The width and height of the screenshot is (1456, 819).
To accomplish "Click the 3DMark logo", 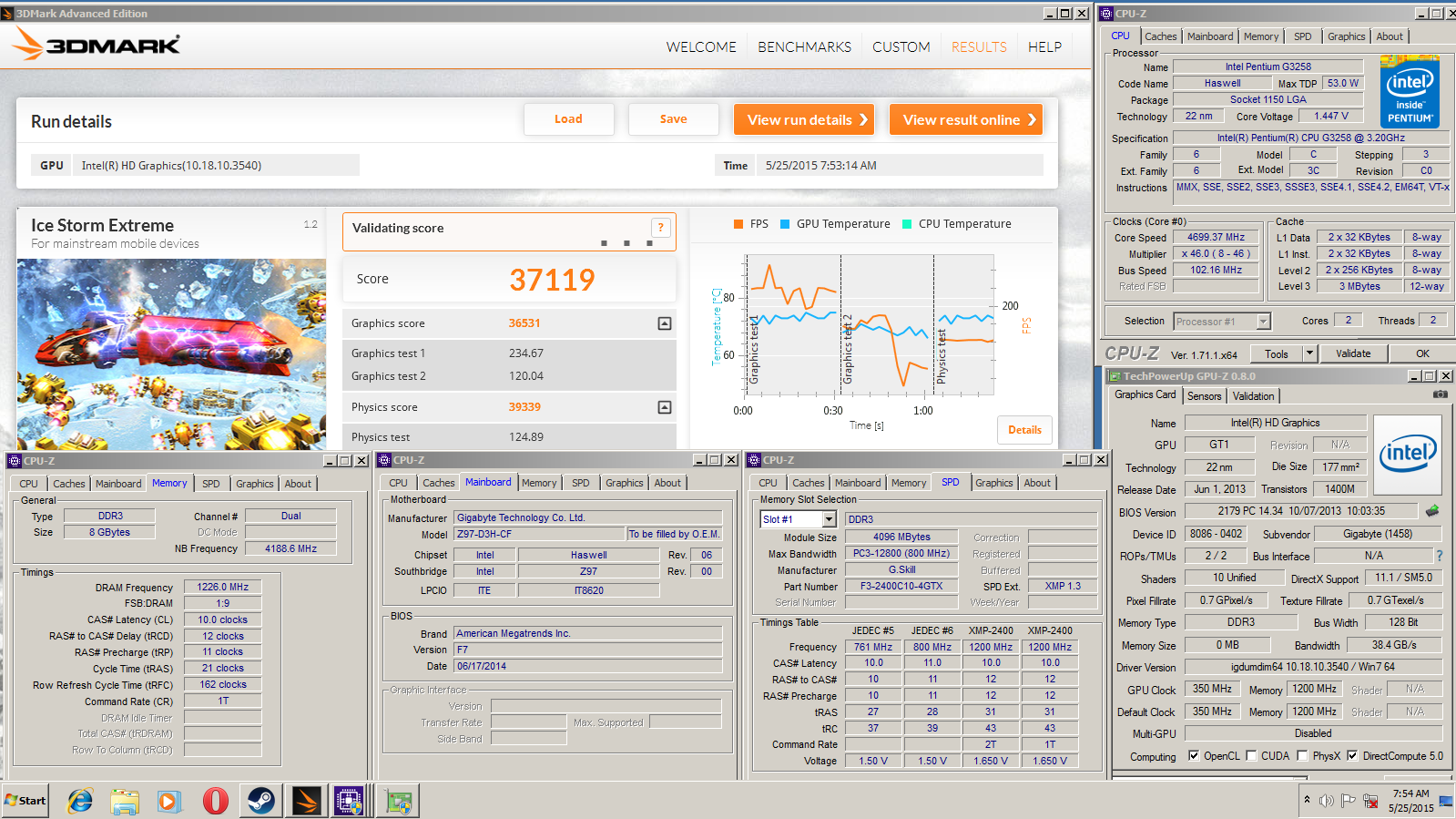I will pos(97,44).
